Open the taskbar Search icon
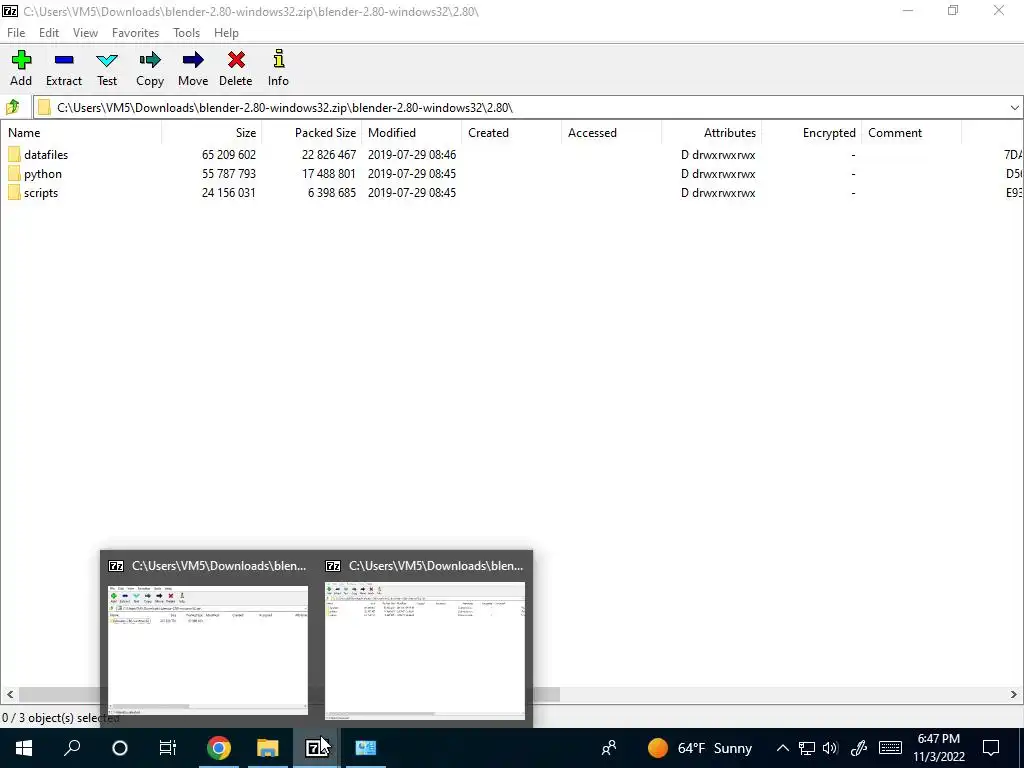Screen dimensions: 1024x768 pos(72,748)
